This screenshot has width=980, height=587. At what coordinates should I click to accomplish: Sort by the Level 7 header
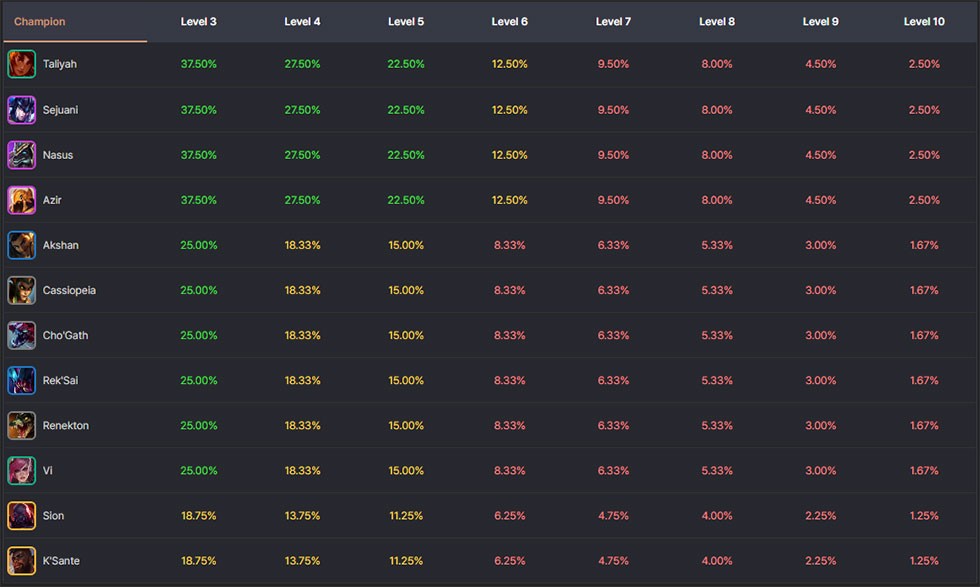pyautogui.click(x=613, y=21)
